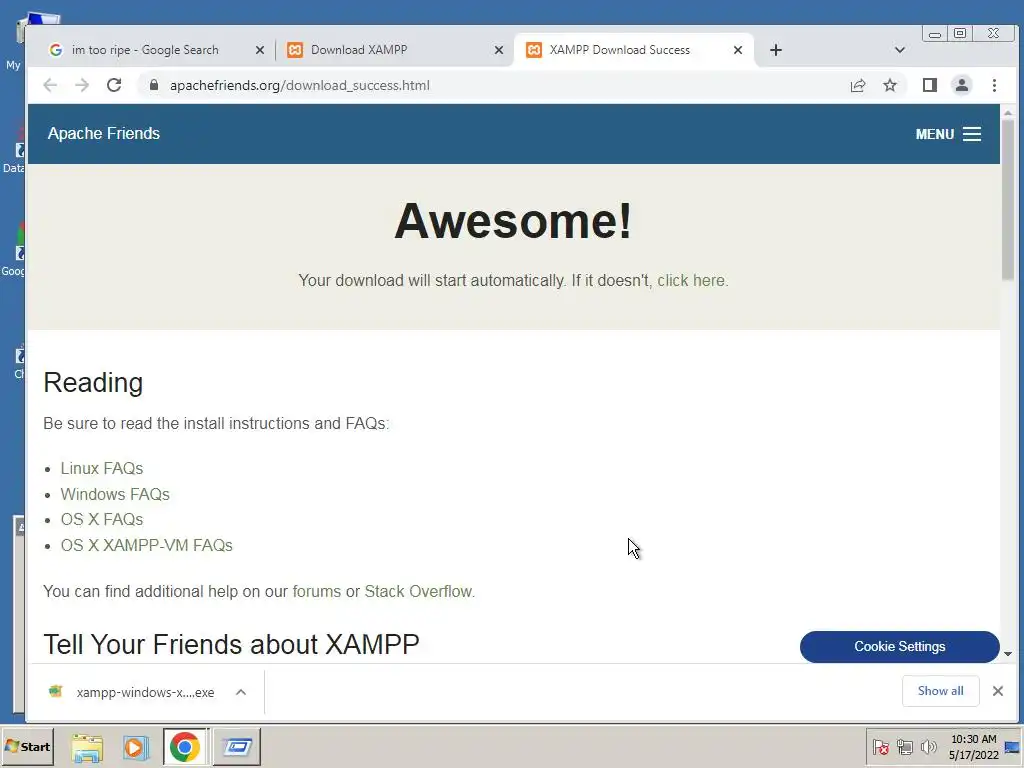Open the OS X FAQs link
The image size is (1024, 768).
pyautogui.click(x=102, y=519)
